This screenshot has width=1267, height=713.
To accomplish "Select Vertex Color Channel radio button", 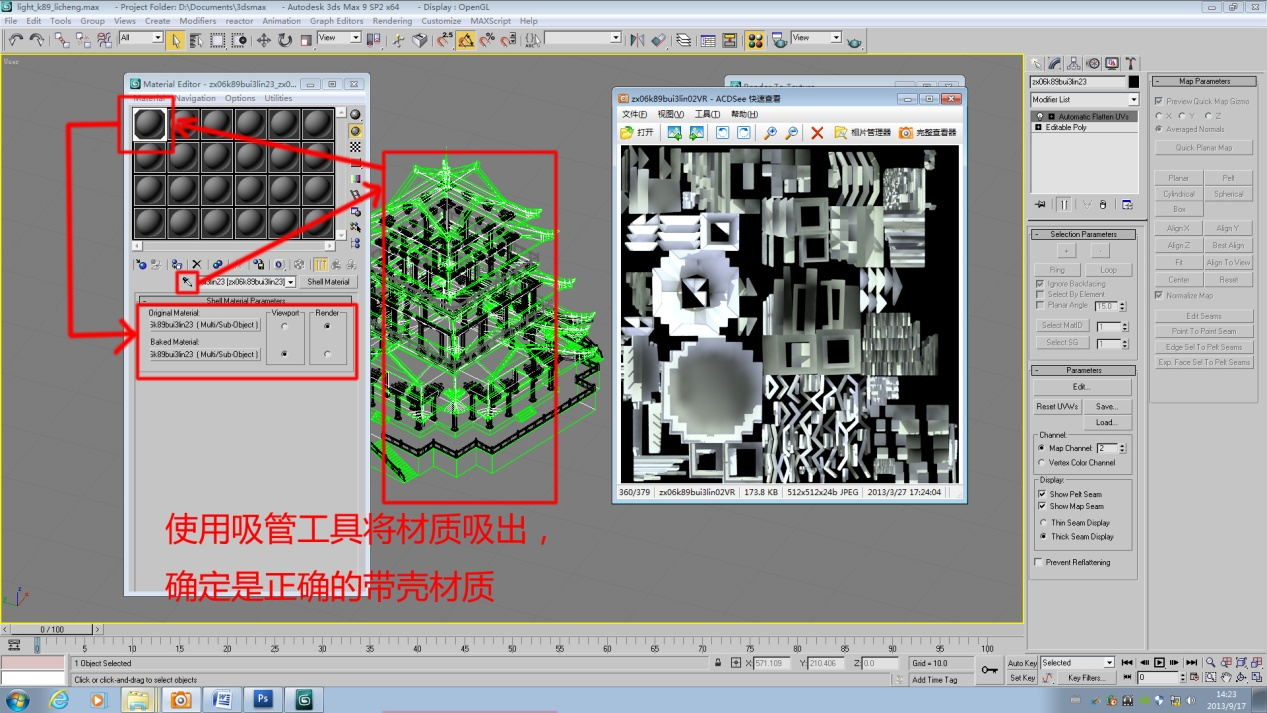I will [x=1041, y=463].
